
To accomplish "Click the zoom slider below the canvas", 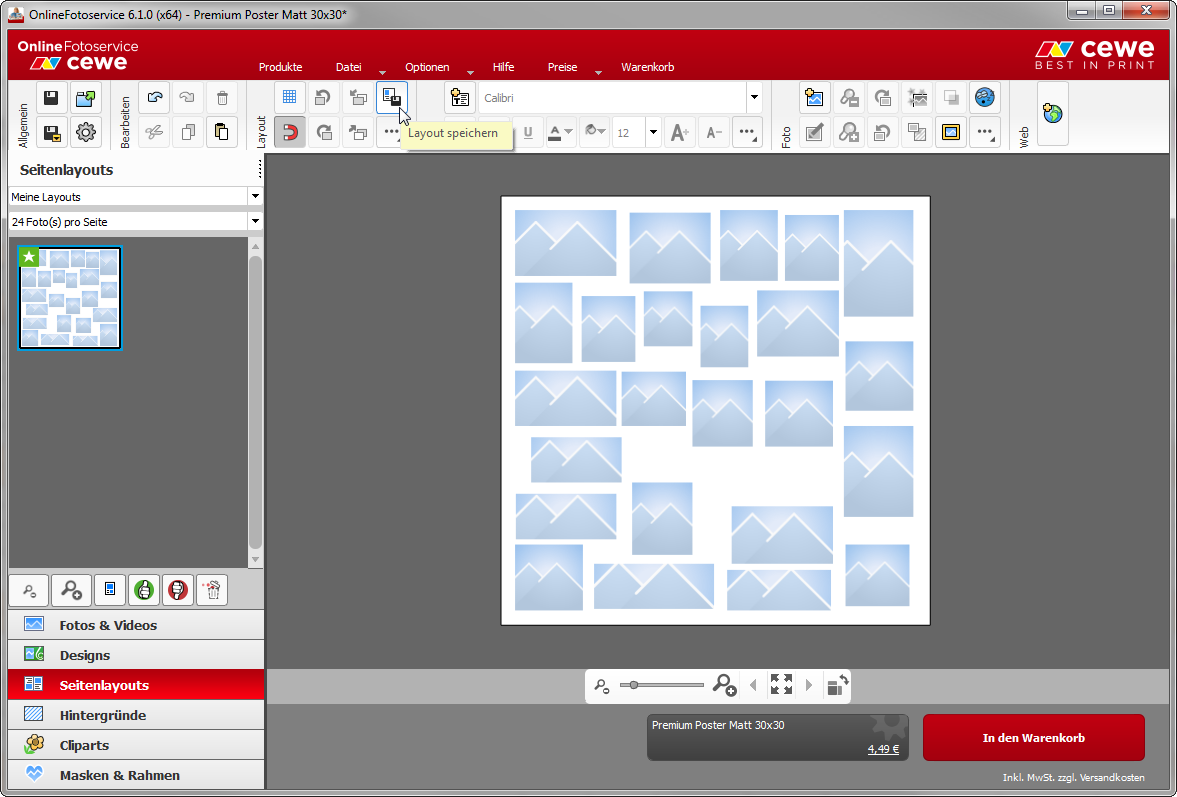I will pyautogui.click(x=661, y=685).
